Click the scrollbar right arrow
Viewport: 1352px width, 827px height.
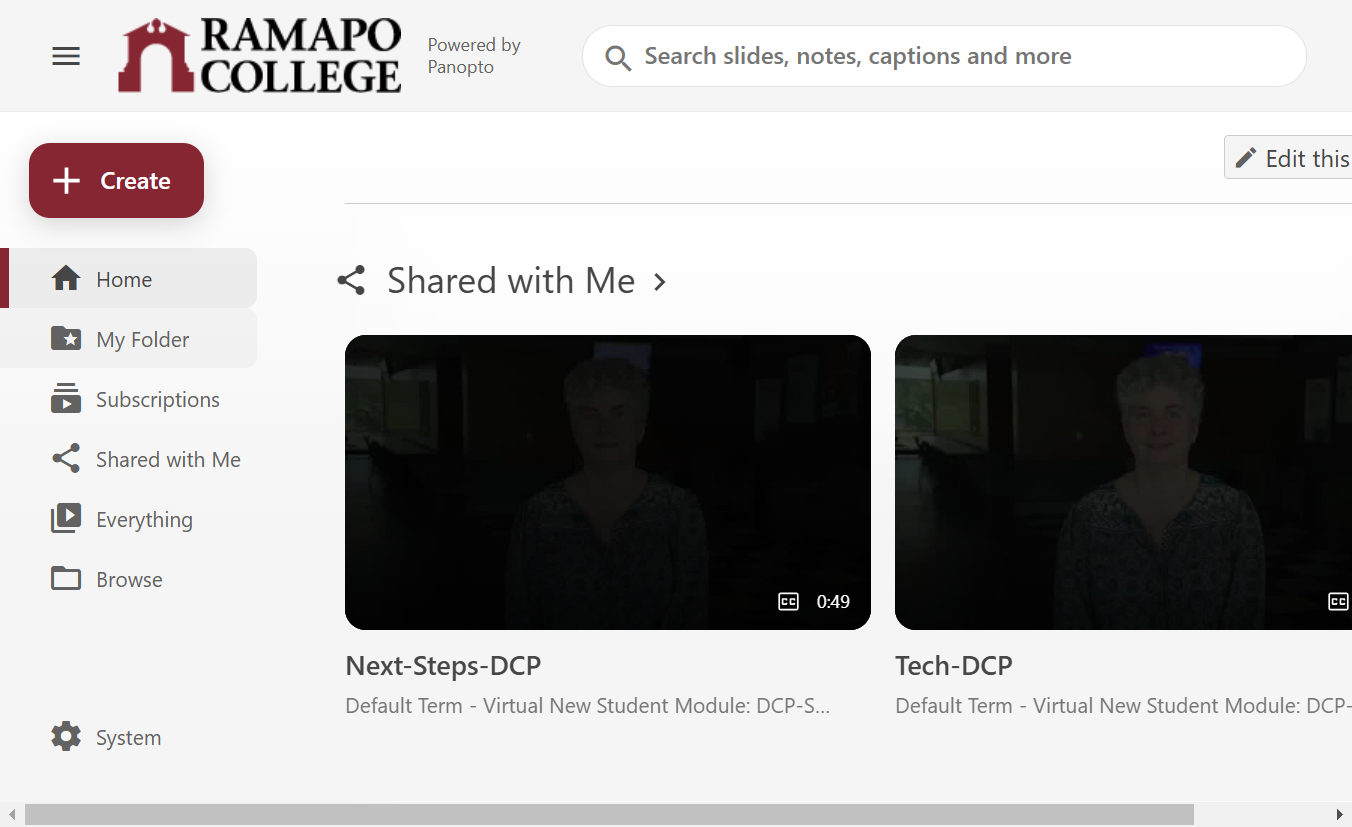click(1340, 815)
